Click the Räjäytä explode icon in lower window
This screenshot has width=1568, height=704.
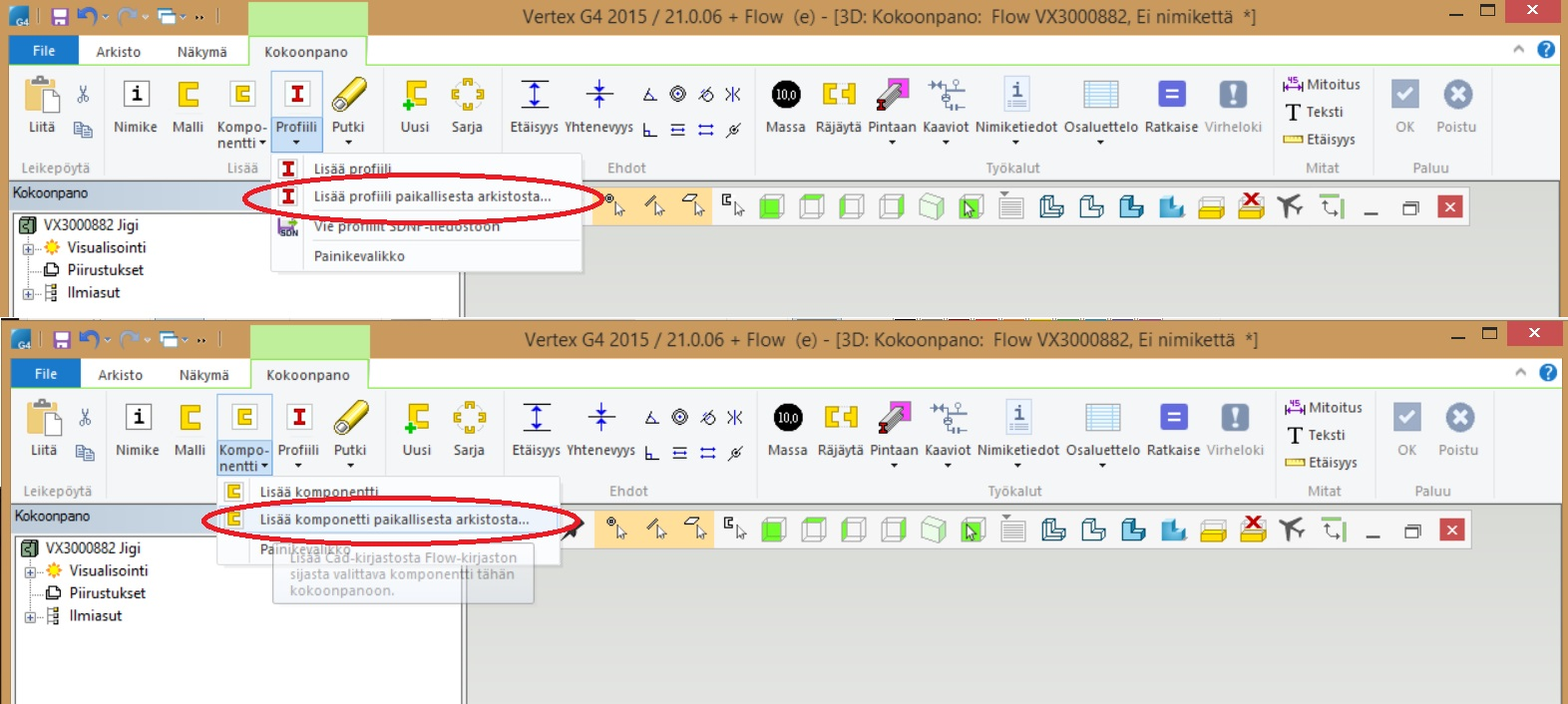[840, 418]
